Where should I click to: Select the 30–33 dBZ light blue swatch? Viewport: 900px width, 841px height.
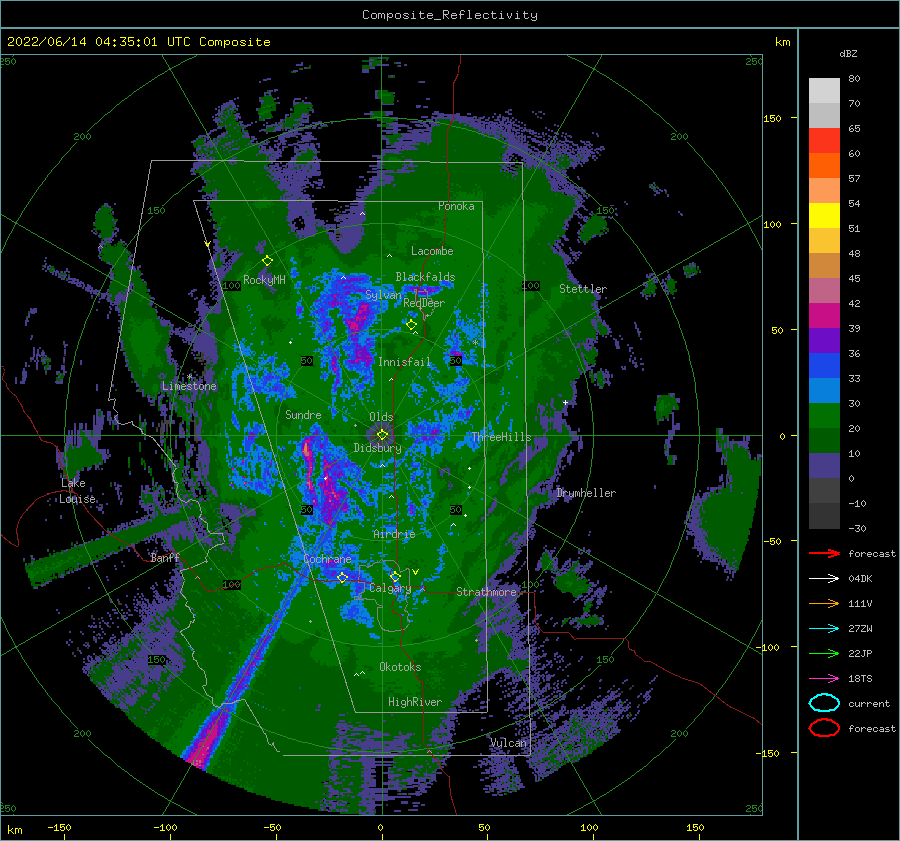tap(824, 391)
